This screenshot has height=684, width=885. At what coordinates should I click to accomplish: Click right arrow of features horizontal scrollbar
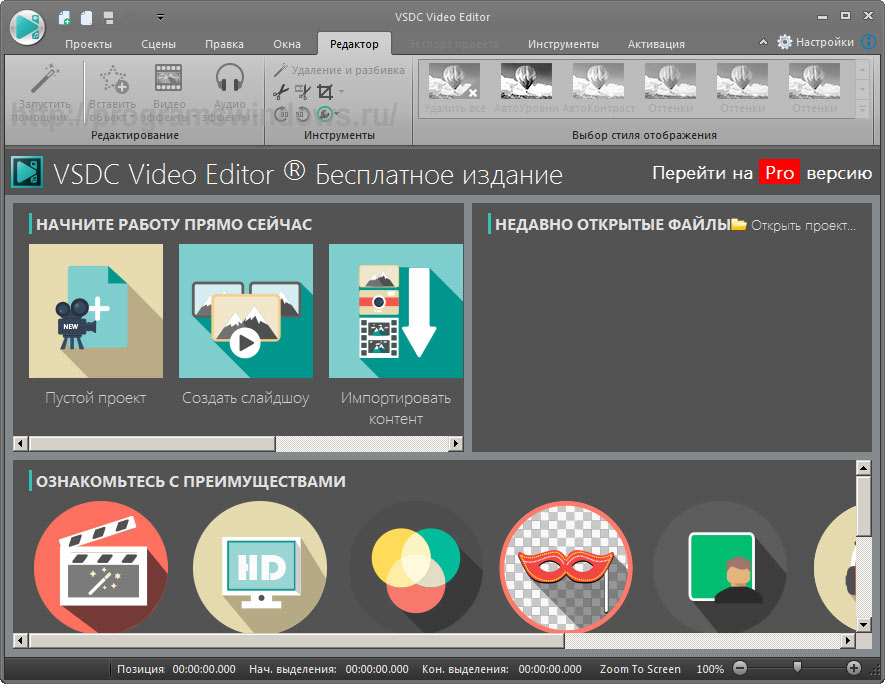point(848,641)
